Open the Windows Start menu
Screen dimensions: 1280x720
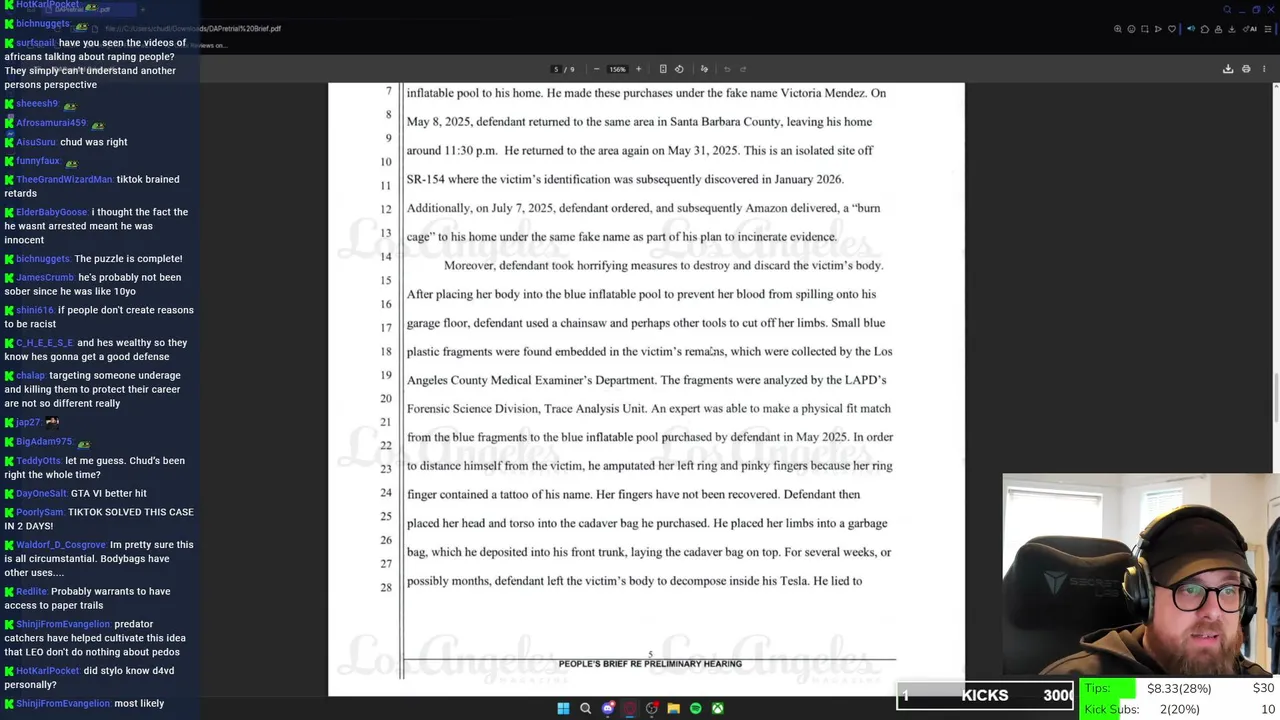click(563, 708)
